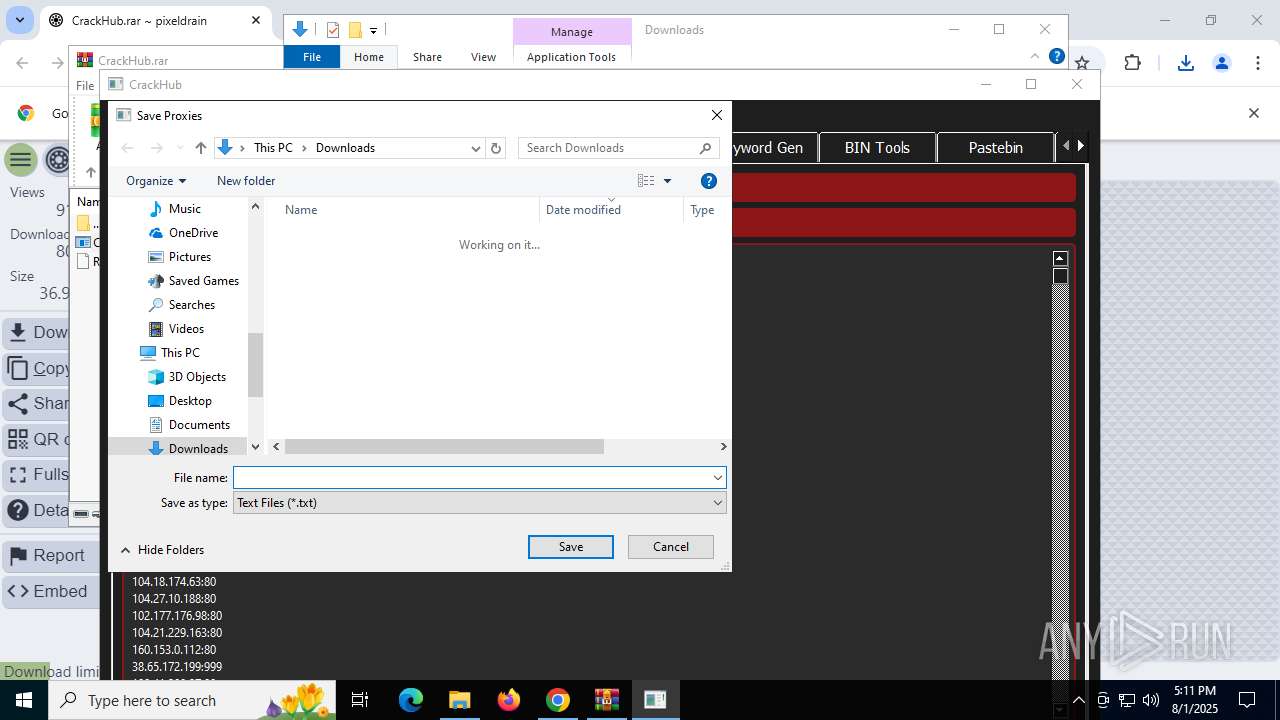
Task: Select Pictures in the navigation tree
Action: click(190, 257)
